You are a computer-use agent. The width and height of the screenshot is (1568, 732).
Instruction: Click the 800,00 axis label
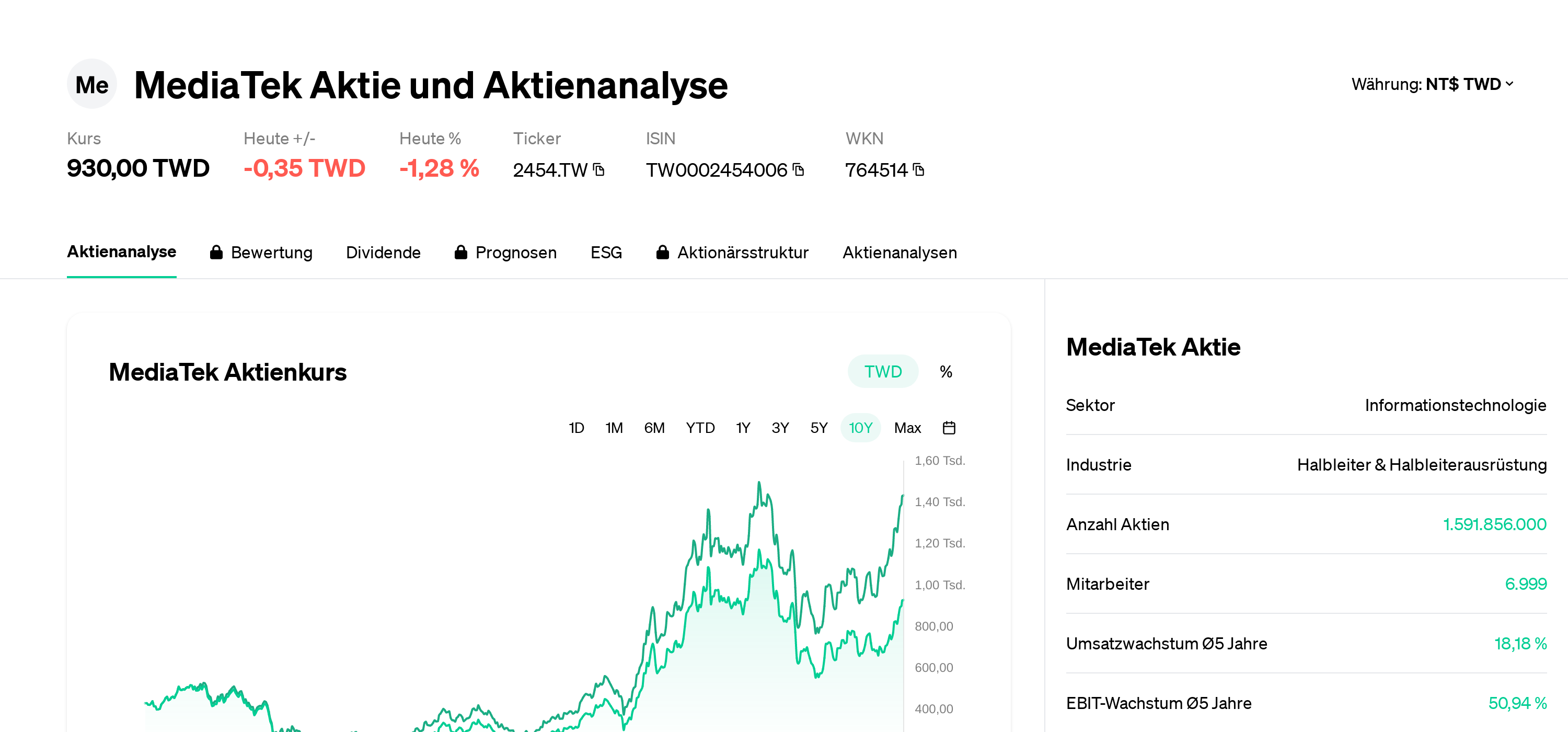click(x=933, y=626)
